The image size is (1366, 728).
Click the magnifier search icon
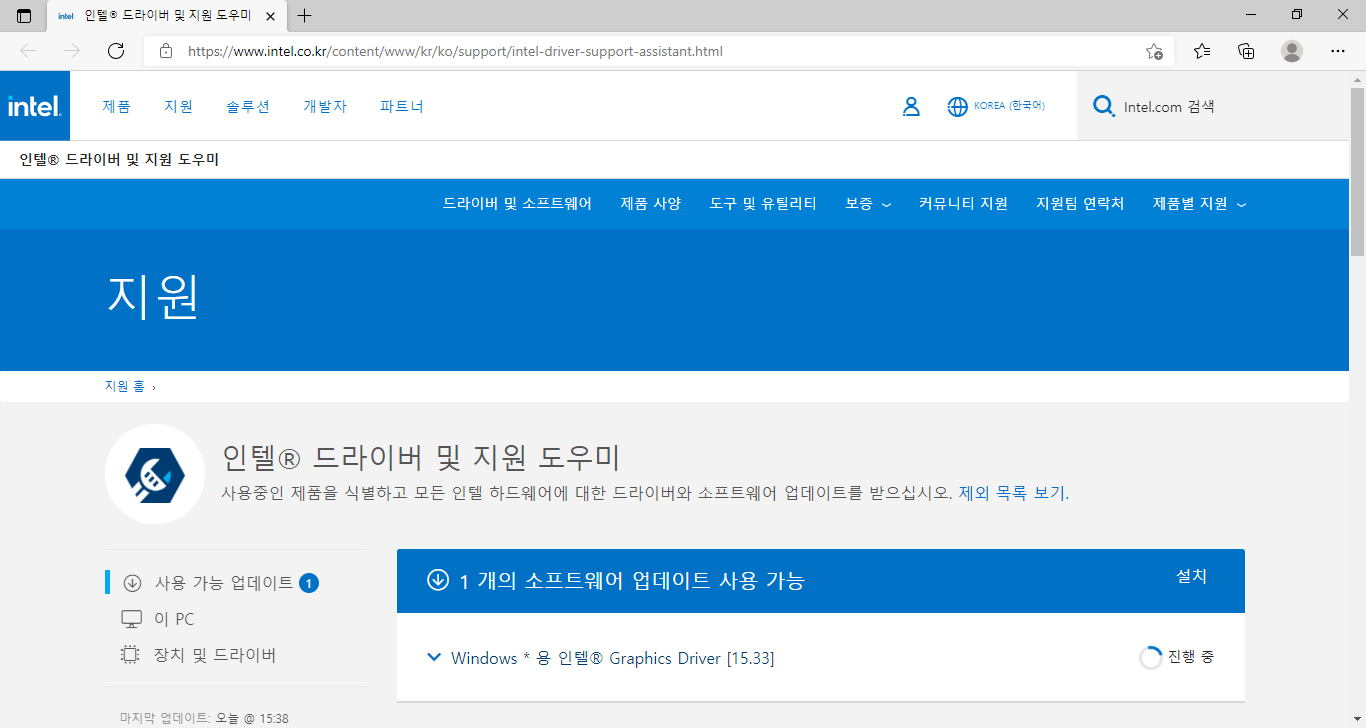pyautogui.click(x=1104, y=106)
